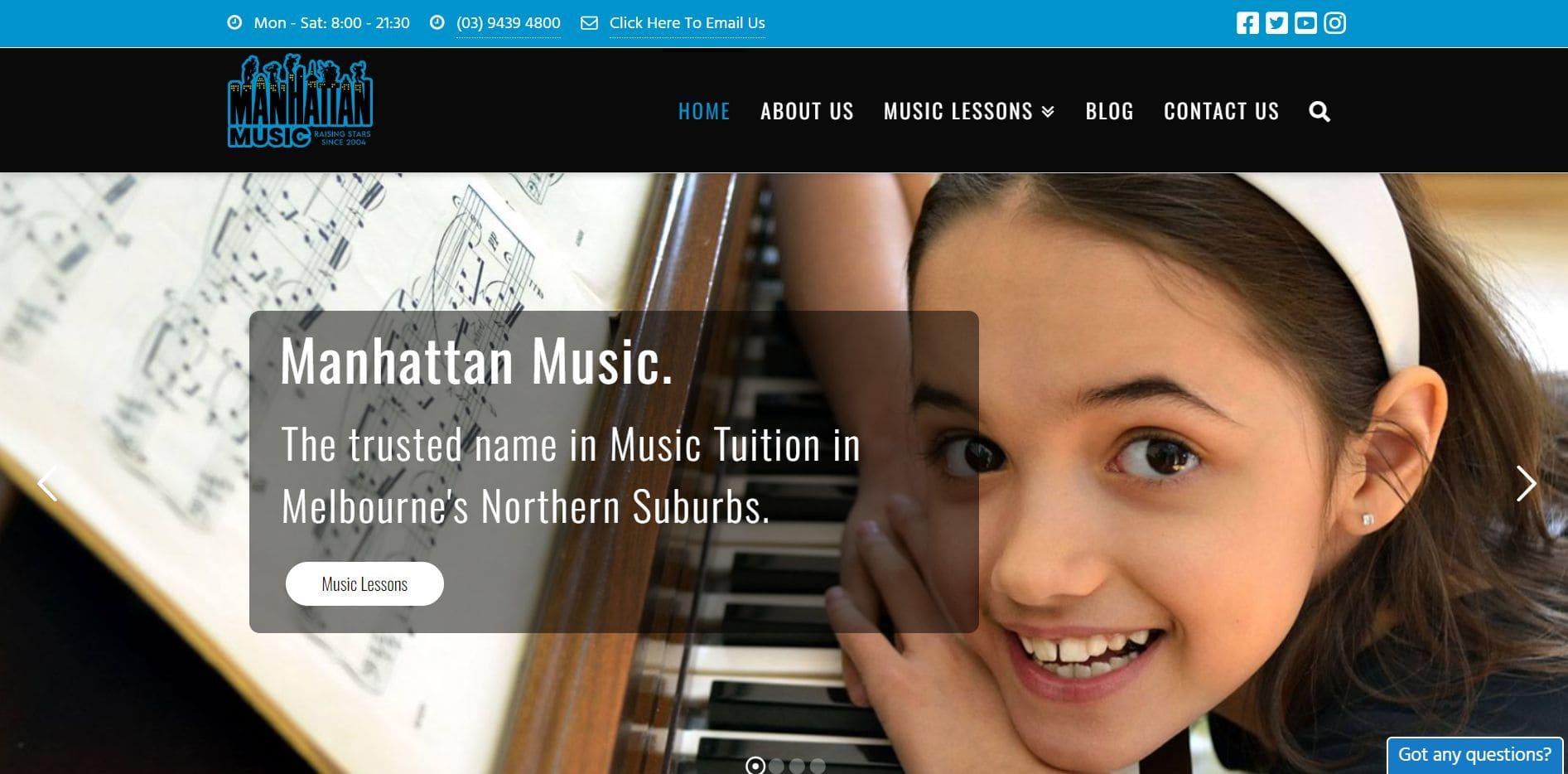Select the first slider pagination dot

755,766
